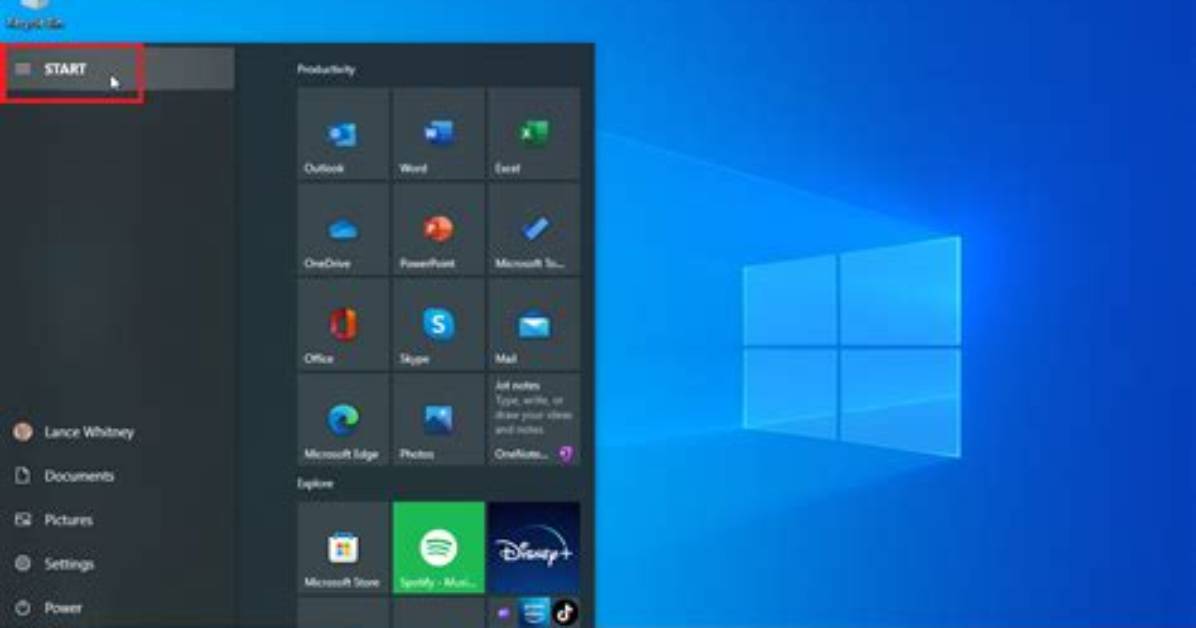Image resolution: width=1196 pixels, height=628 pixels.
Task: Open the OneNote tile
Action: coord(534,420)
